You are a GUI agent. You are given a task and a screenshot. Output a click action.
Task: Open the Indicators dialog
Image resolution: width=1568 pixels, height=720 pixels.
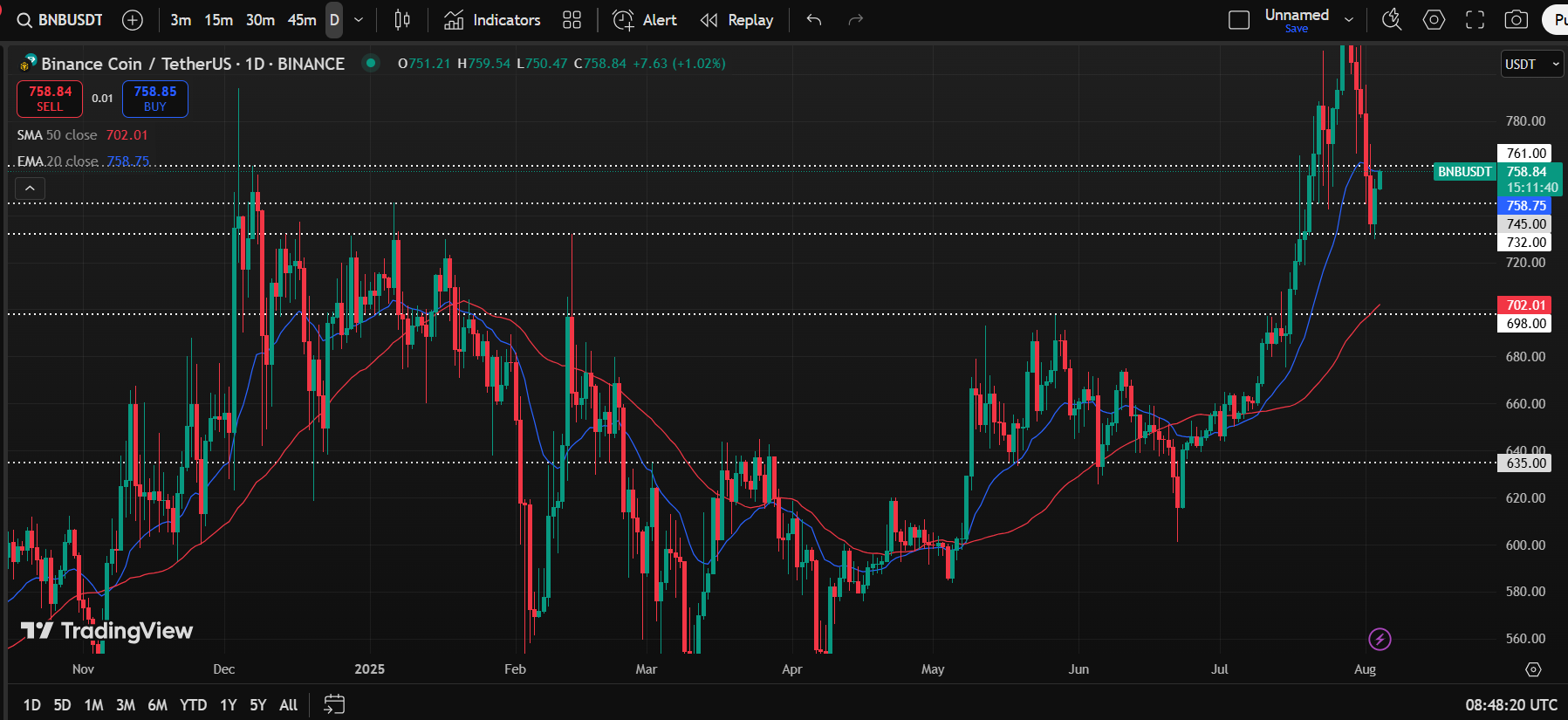point(492,20)
